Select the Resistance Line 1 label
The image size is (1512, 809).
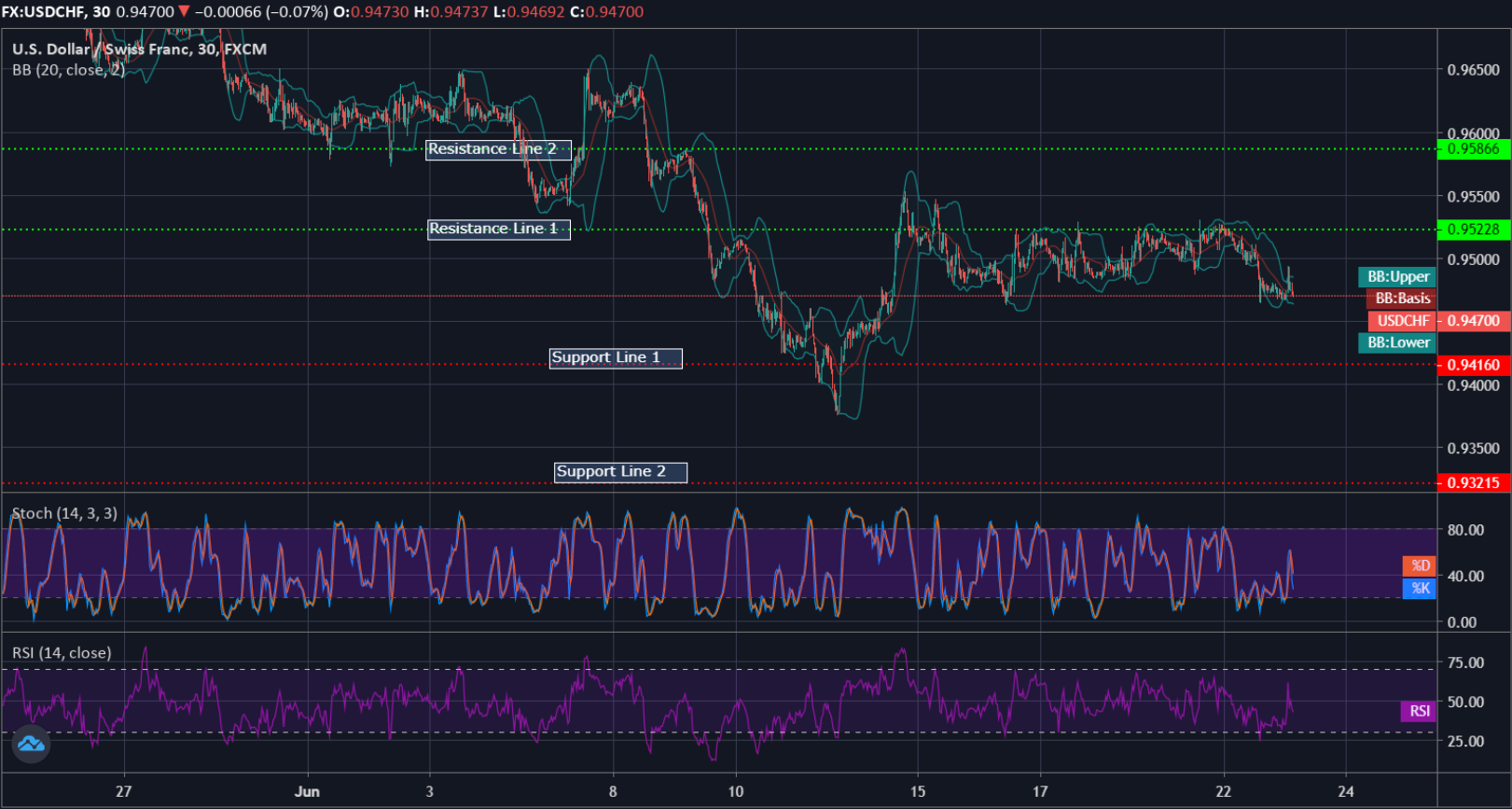499,229
